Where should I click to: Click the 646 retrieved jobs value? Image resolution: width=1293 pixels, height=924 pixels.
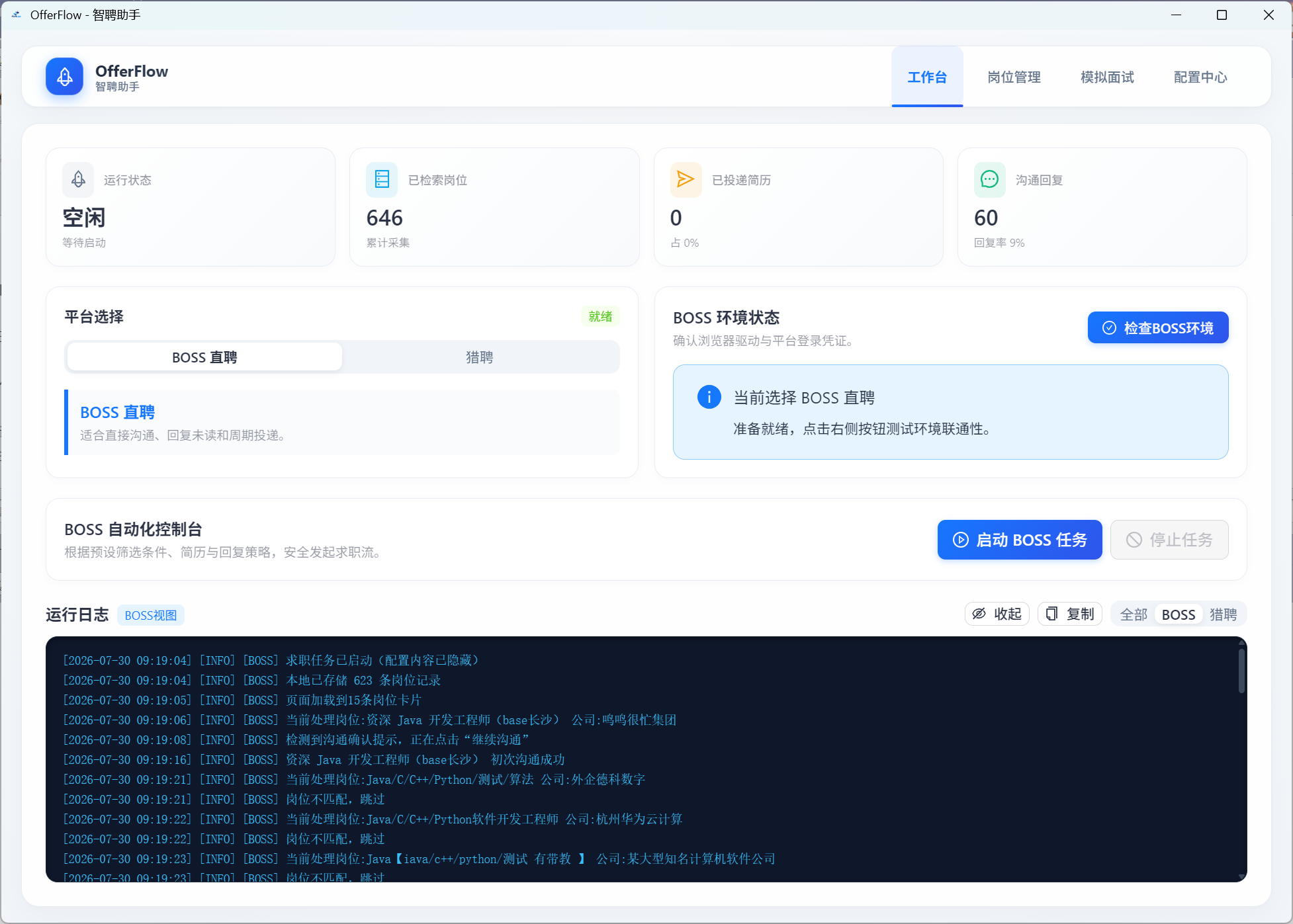[x=384, y=218]
